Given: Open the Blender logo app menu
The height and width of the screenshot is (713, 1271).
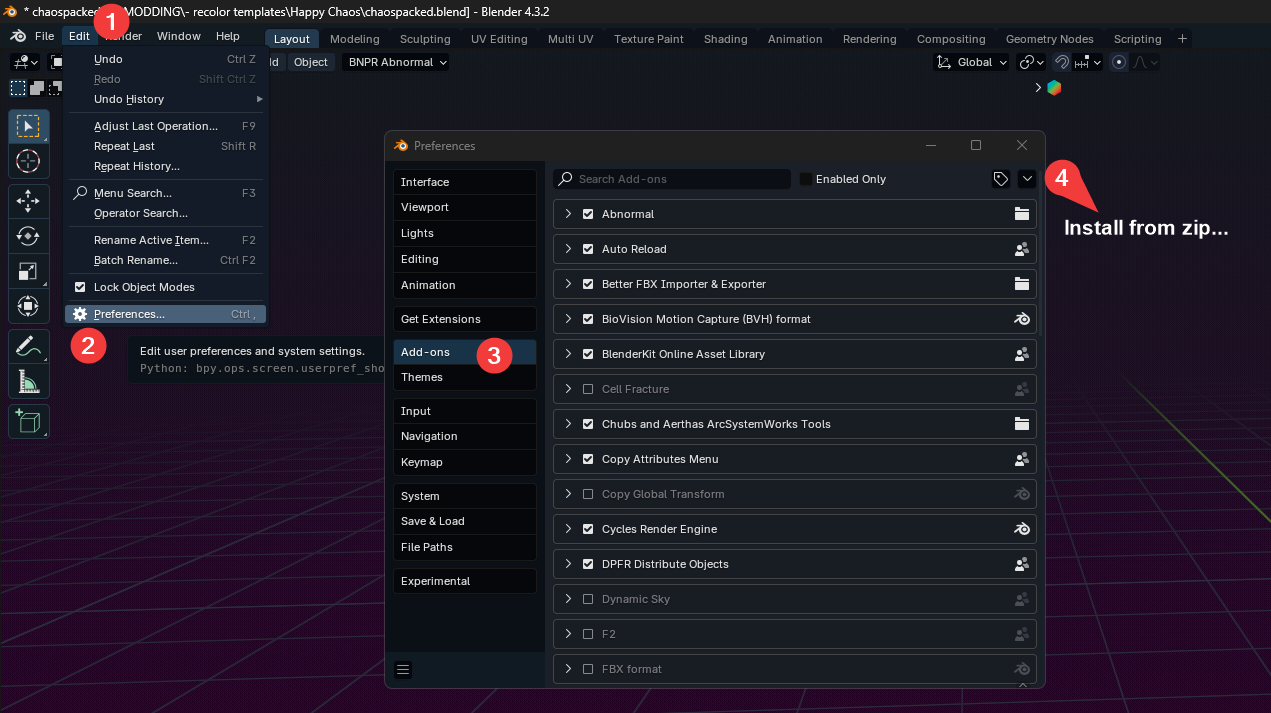Looking at the screenshot, I should tap(18, 37).
